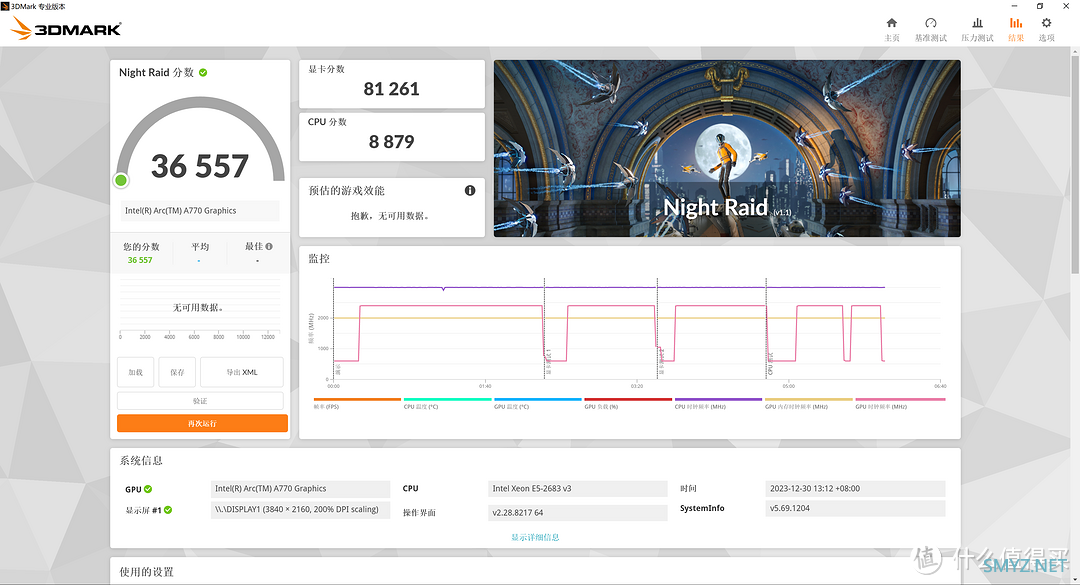1080x585 pixels.
Task: Switch to the Results (结果) tab
Action: click(x=1016, y=29)
